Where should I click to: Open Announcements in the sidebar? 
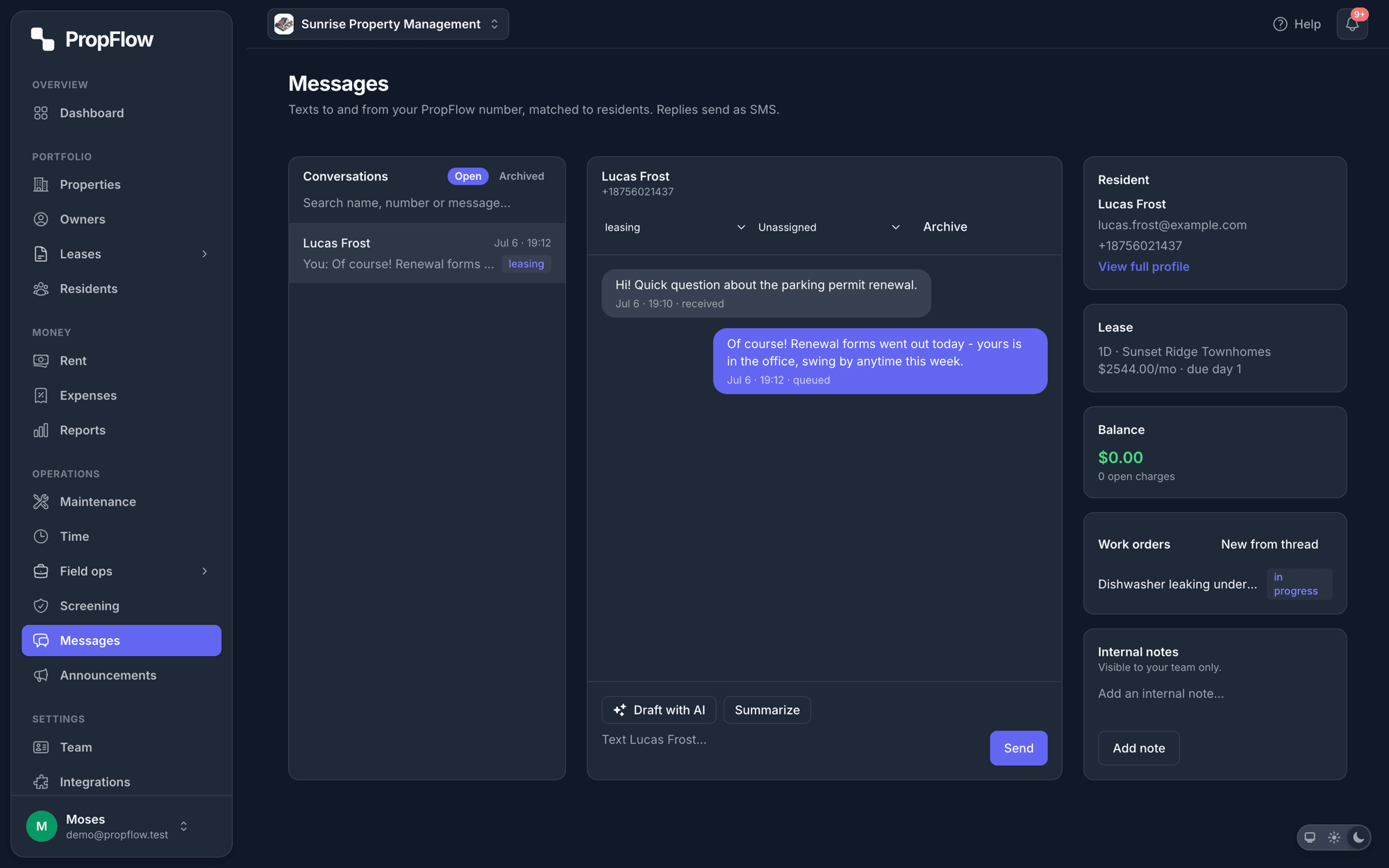coord(122,675)
